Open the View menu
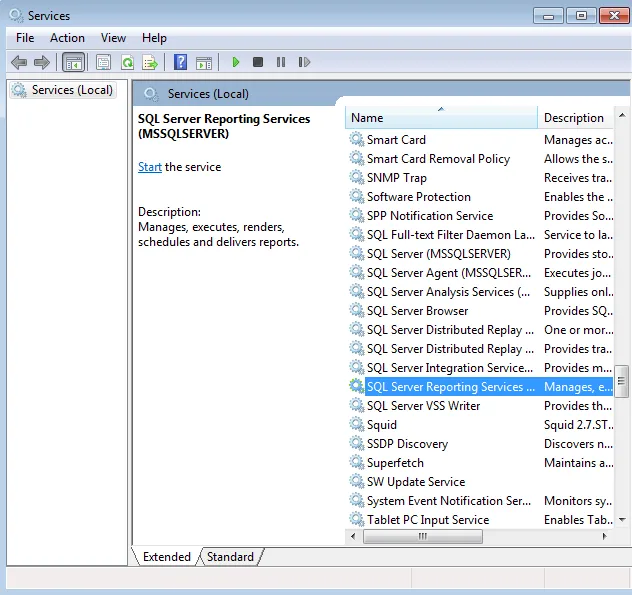The width and height of the screenshot is (632, 595). pos(113,38)
